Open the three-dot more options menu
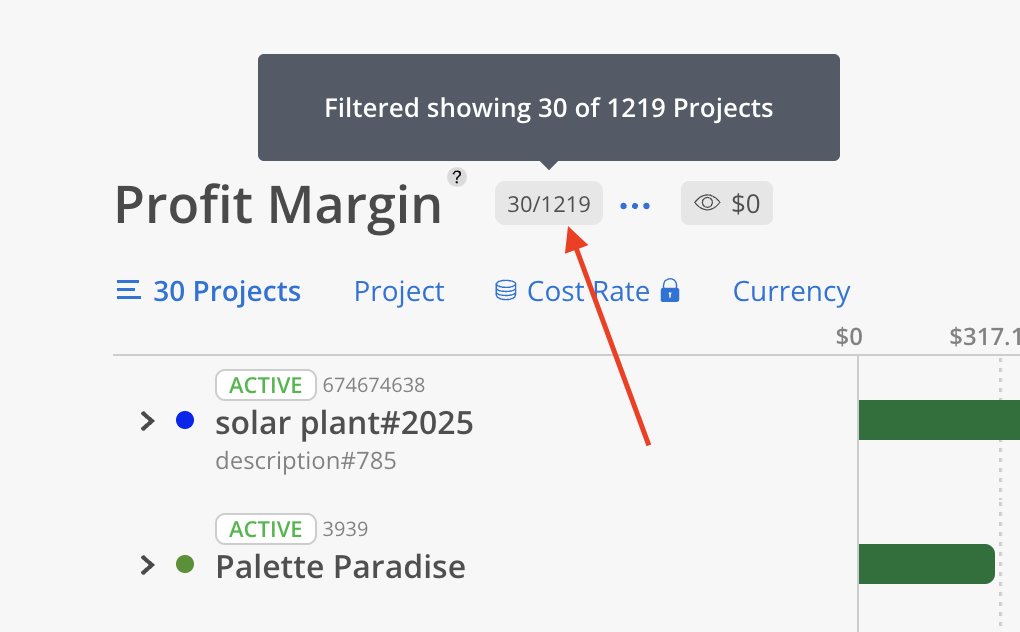The width and height of the screenshot is (1020, 632). click(635, 205)
